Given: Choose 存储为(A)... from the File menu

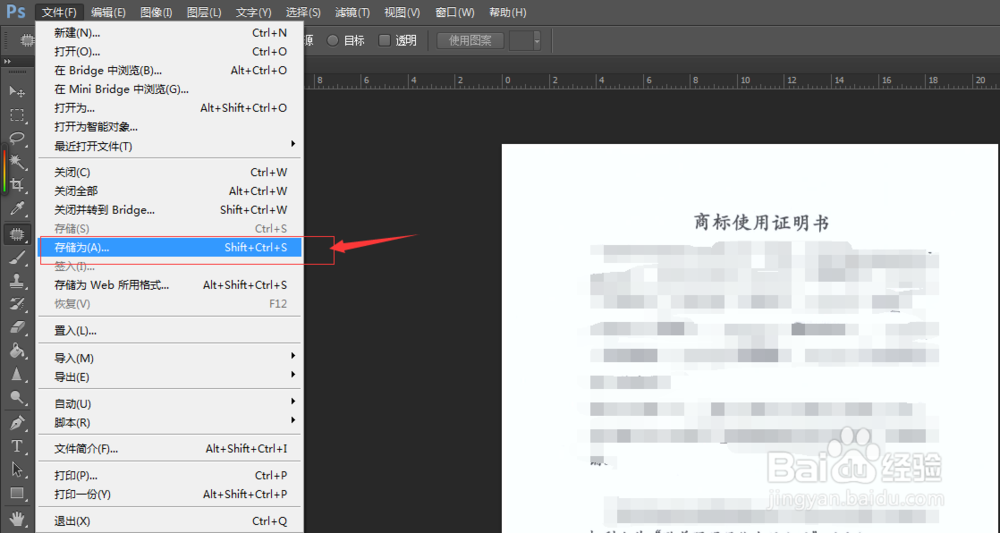Looking at the screenshot, I should pos(170,247).
